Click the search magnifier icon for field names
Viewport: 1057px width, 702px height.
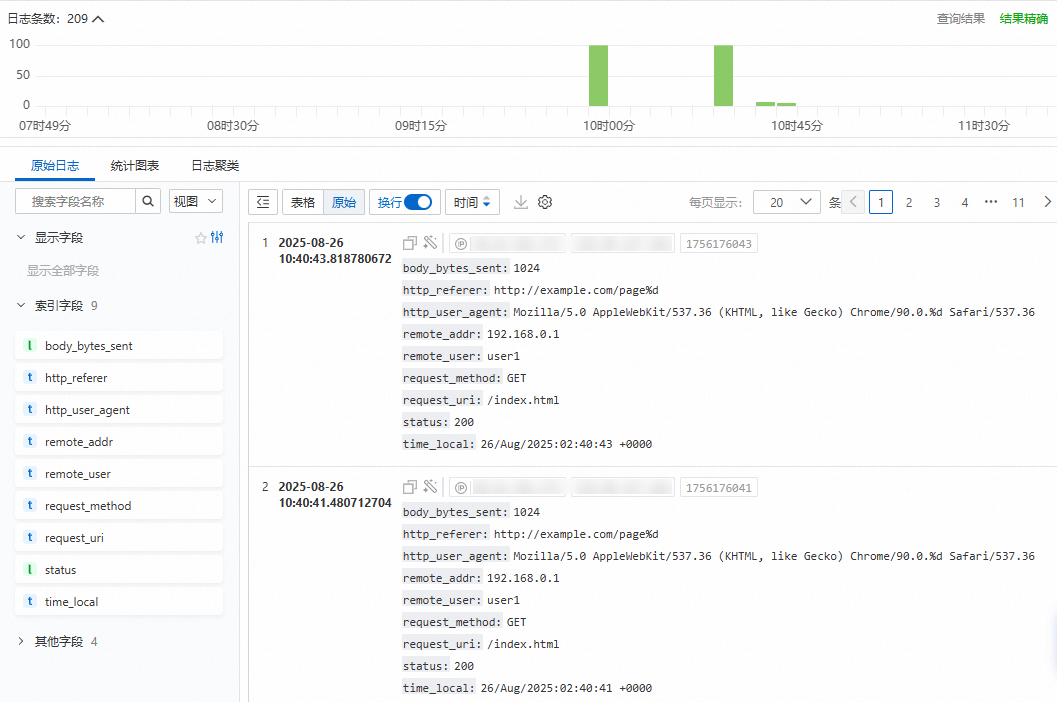coord(148,201)
